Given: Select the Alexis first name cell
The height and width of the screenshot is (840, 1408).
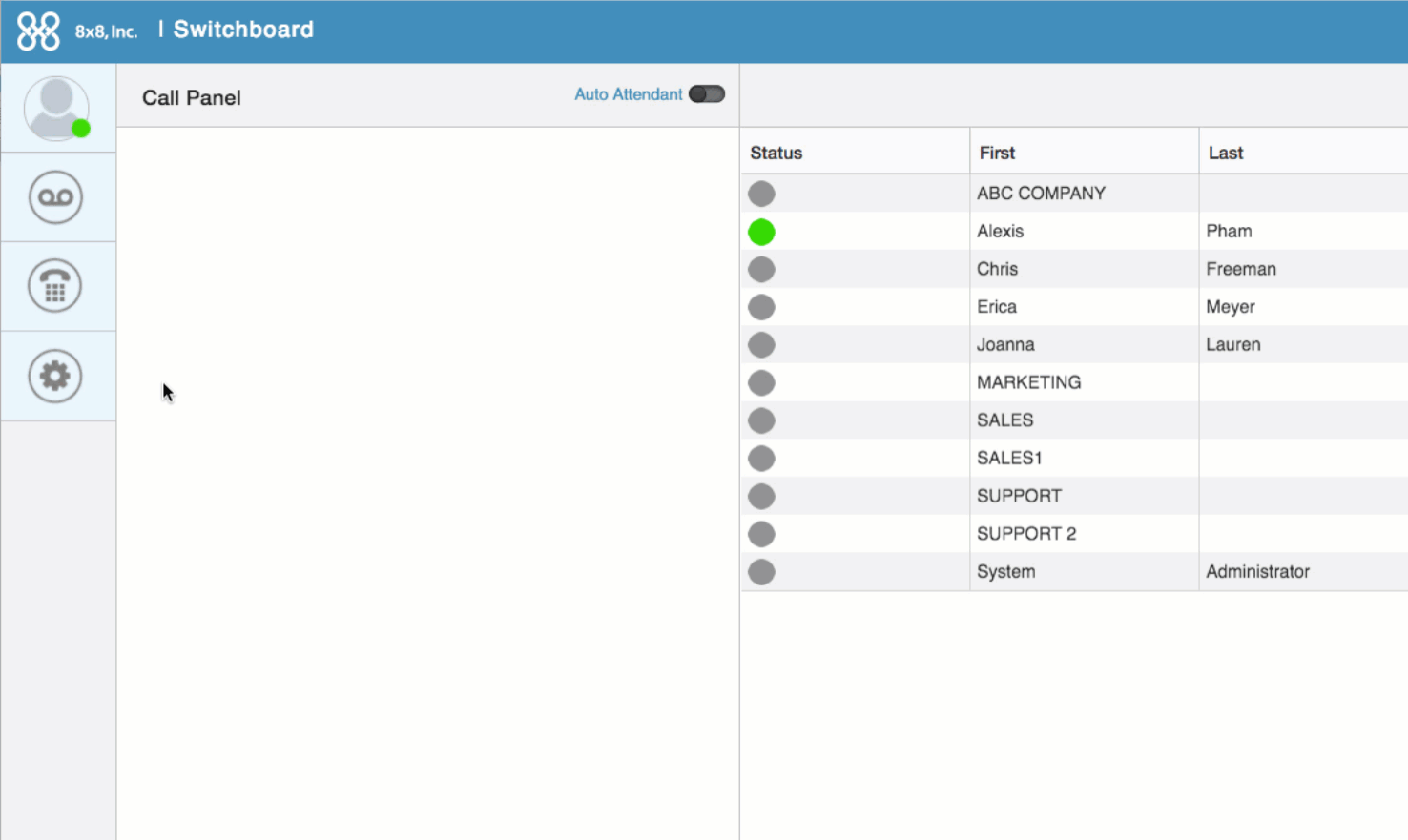Looking at the screenshot, I should point(1000,232).
